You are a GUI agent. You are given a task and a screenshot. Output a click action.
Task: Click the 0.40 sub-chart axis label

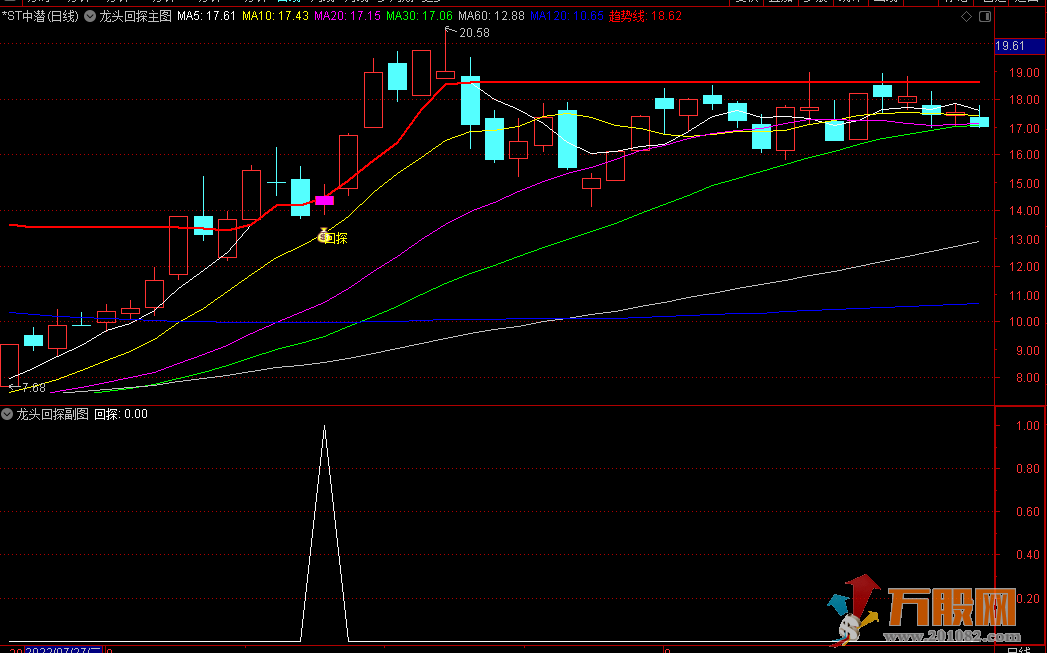click(x=1028, y=555)
